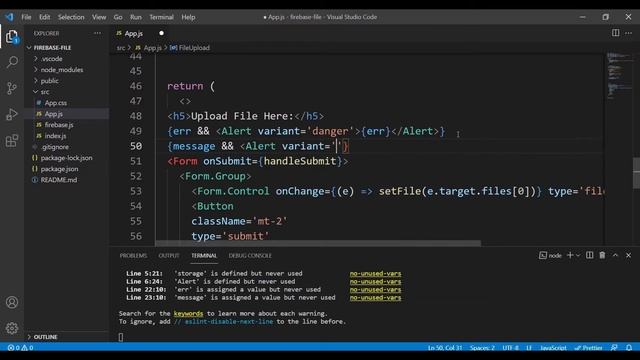Change indentation via Spaces: 2
Screen dimensions: 640x360
coord(482,348)
